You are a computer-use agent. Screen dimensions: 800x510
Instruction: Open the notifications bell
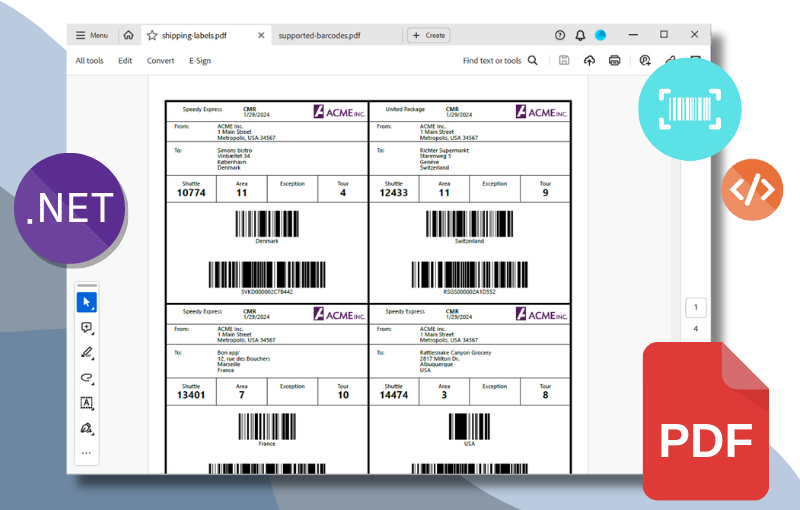pyautogui.click(x=580, y=35)
